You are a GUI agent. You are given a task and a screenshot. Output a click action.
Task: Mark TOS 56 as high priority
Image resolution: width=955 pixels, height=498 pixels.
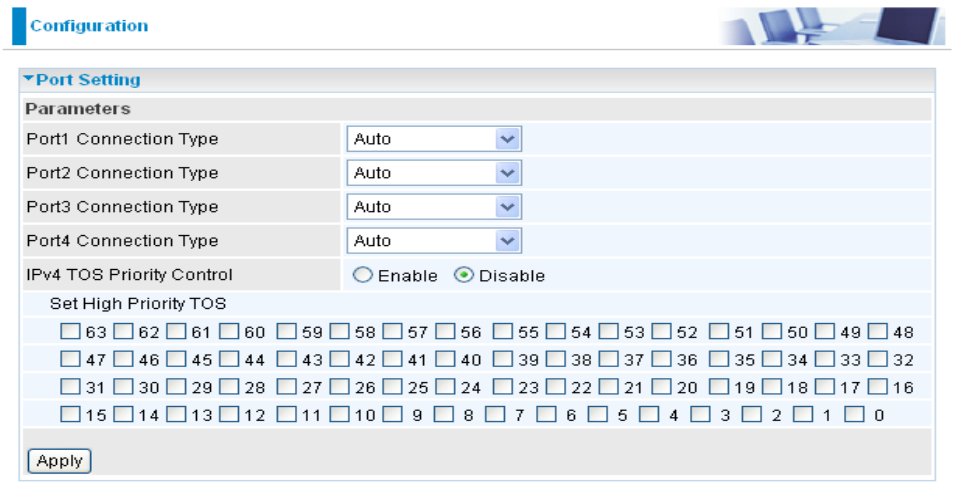445,332
